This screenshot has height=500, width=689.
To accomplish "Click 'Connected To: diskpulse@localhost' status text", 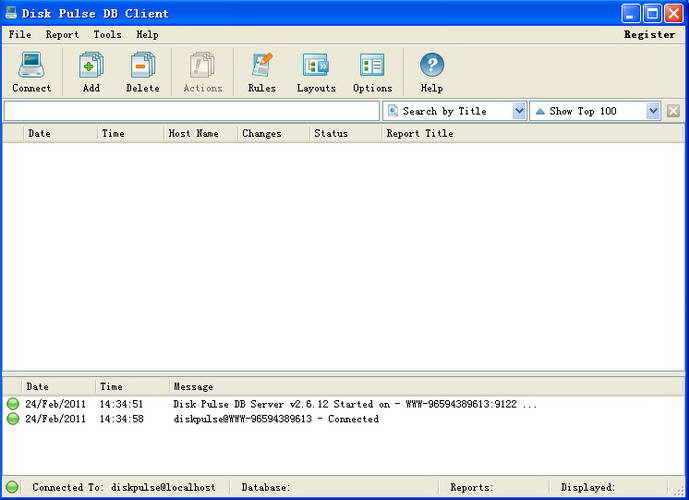I will [x=124, y=487].
